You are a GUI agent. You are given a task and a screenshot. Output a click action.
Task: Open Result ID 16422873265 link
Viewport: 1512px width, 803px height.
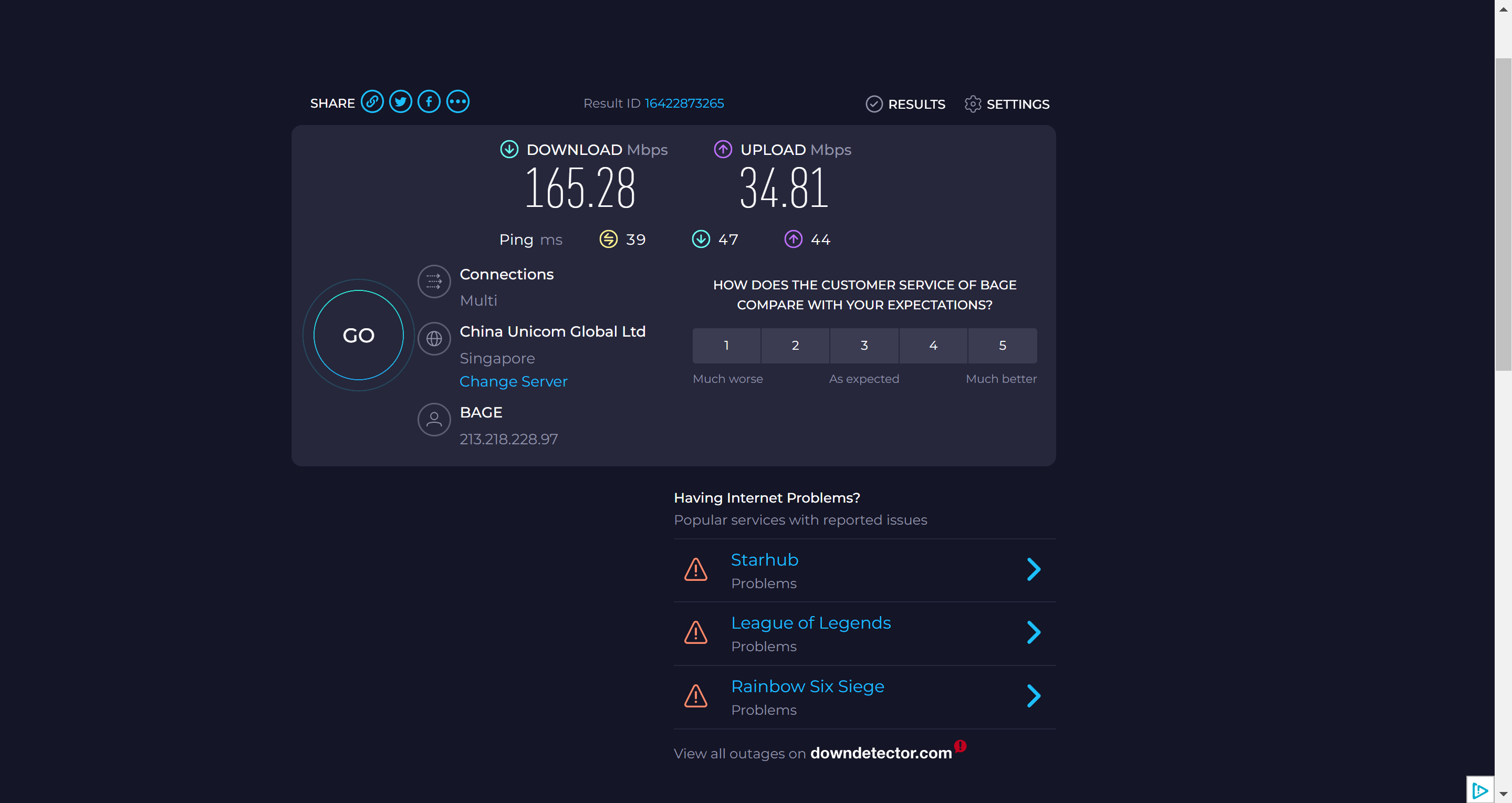click(x=684, y=103)
